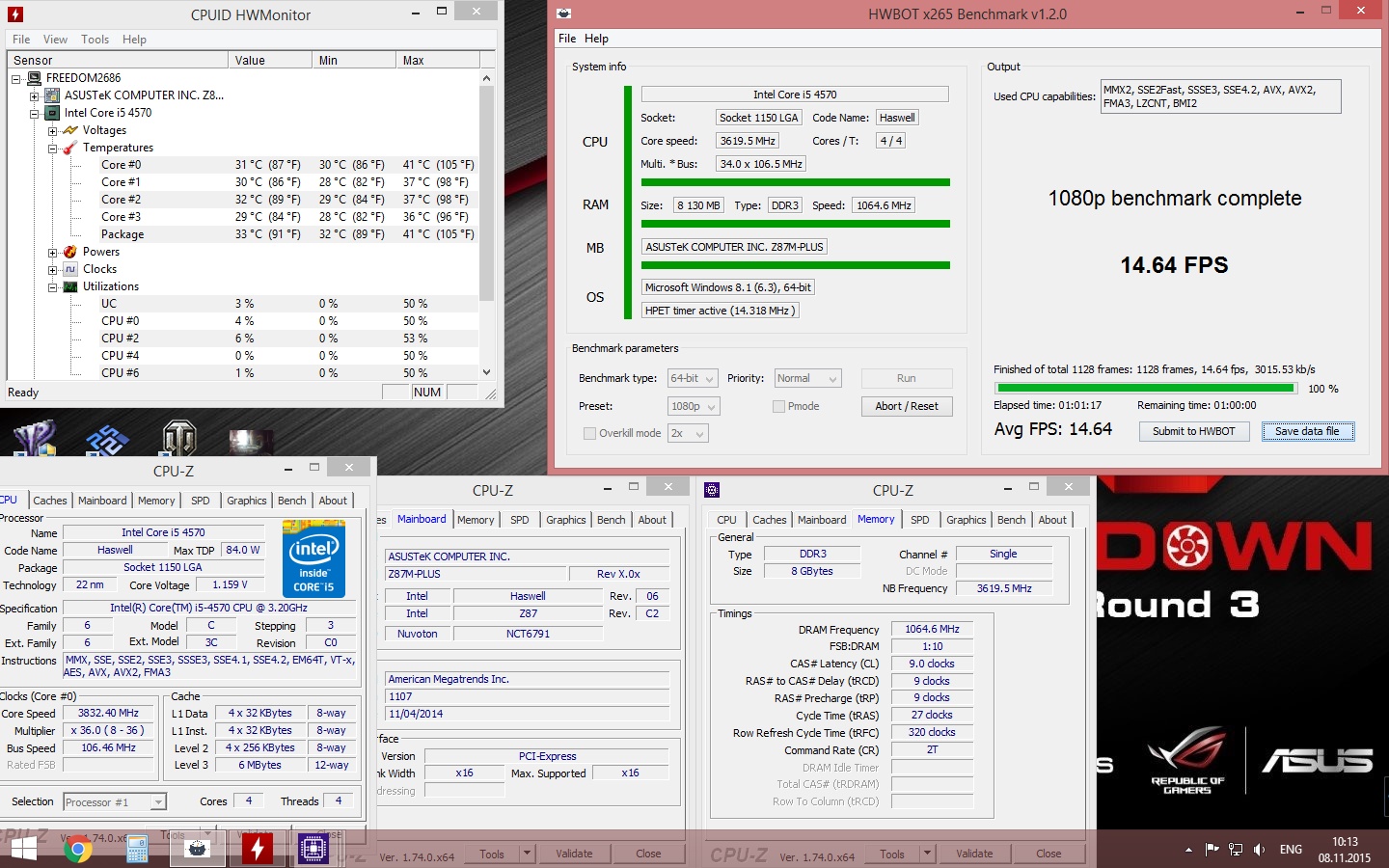Click the purple CPU-Z title icon in the Memory window

click(712, 490)
